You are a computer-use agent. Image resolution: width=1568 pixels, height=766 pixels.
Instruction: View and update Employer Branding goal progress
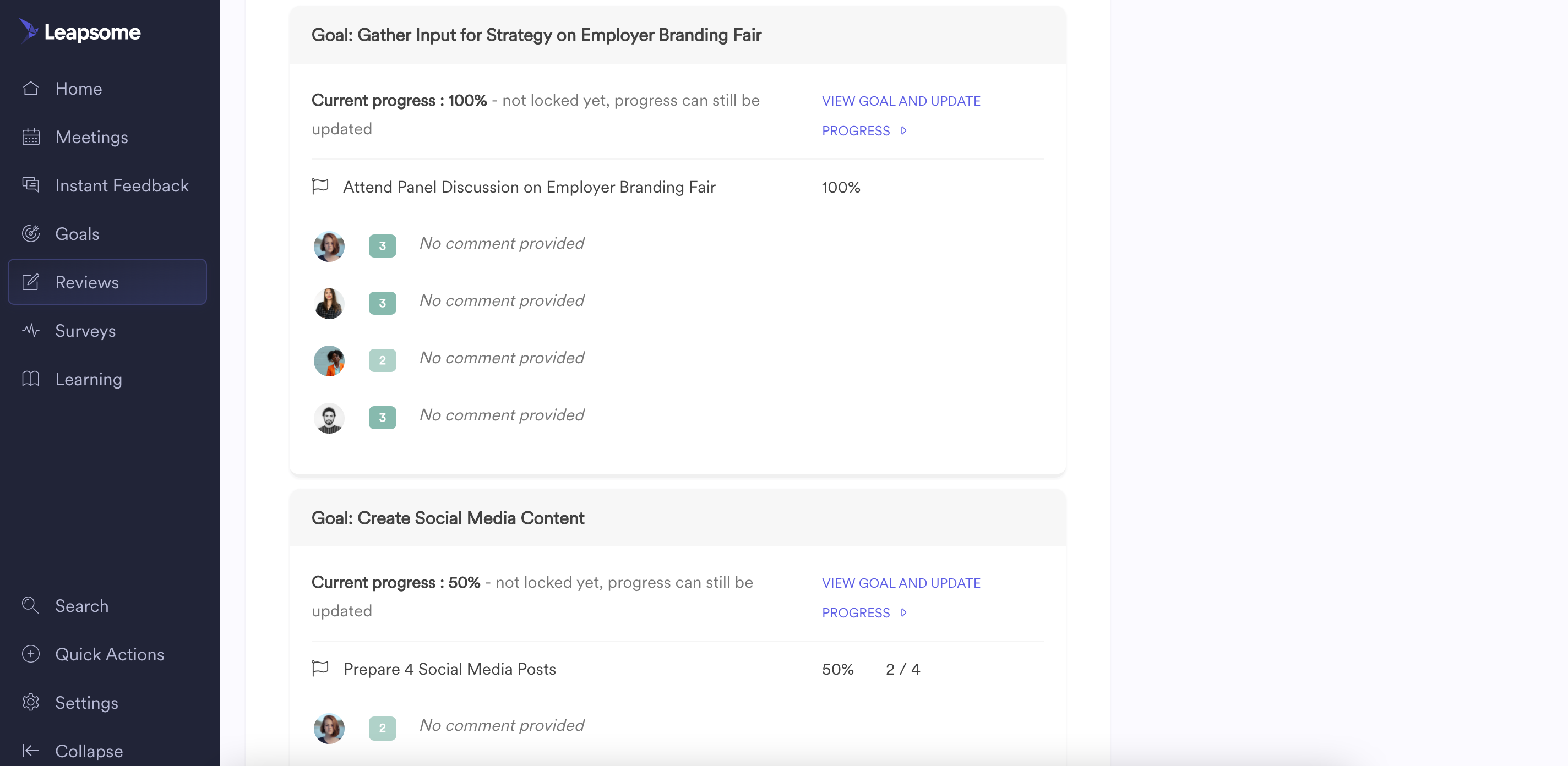pos(901,116)
